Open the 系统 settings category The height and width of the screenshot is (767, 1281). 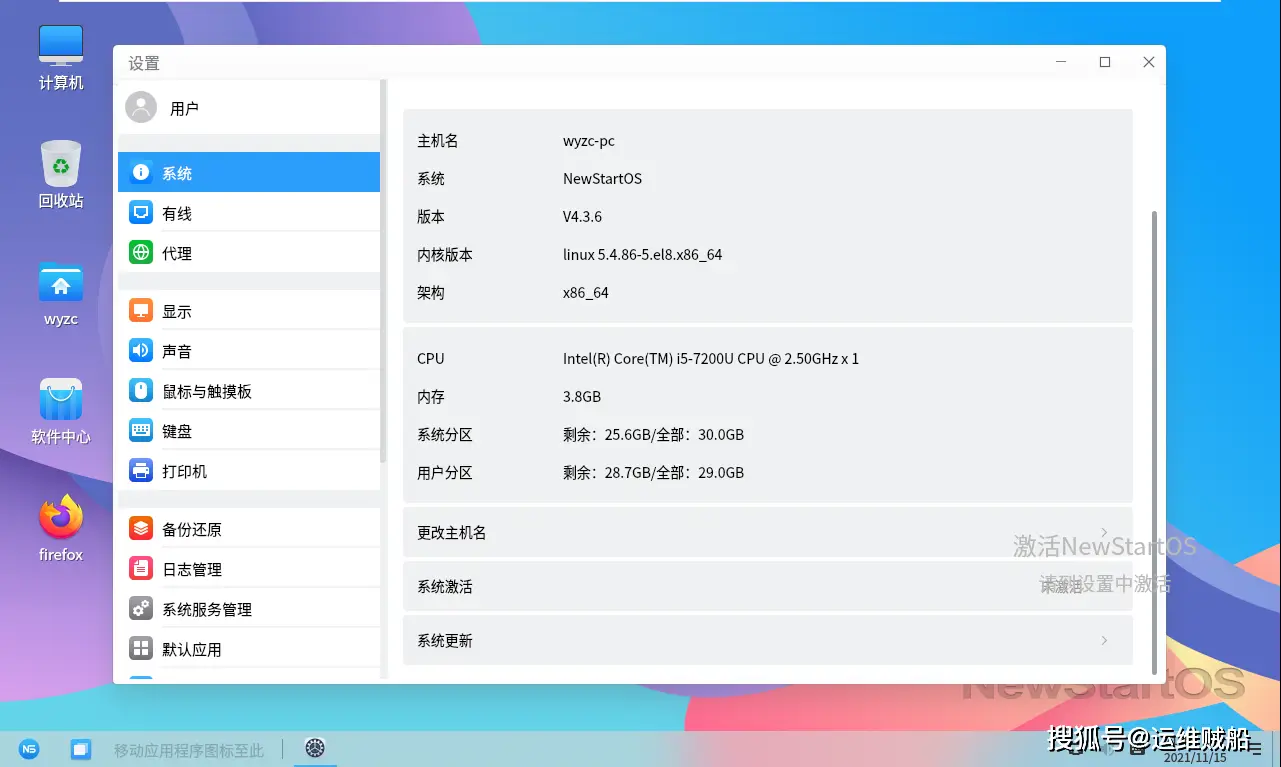pos(249,172)
